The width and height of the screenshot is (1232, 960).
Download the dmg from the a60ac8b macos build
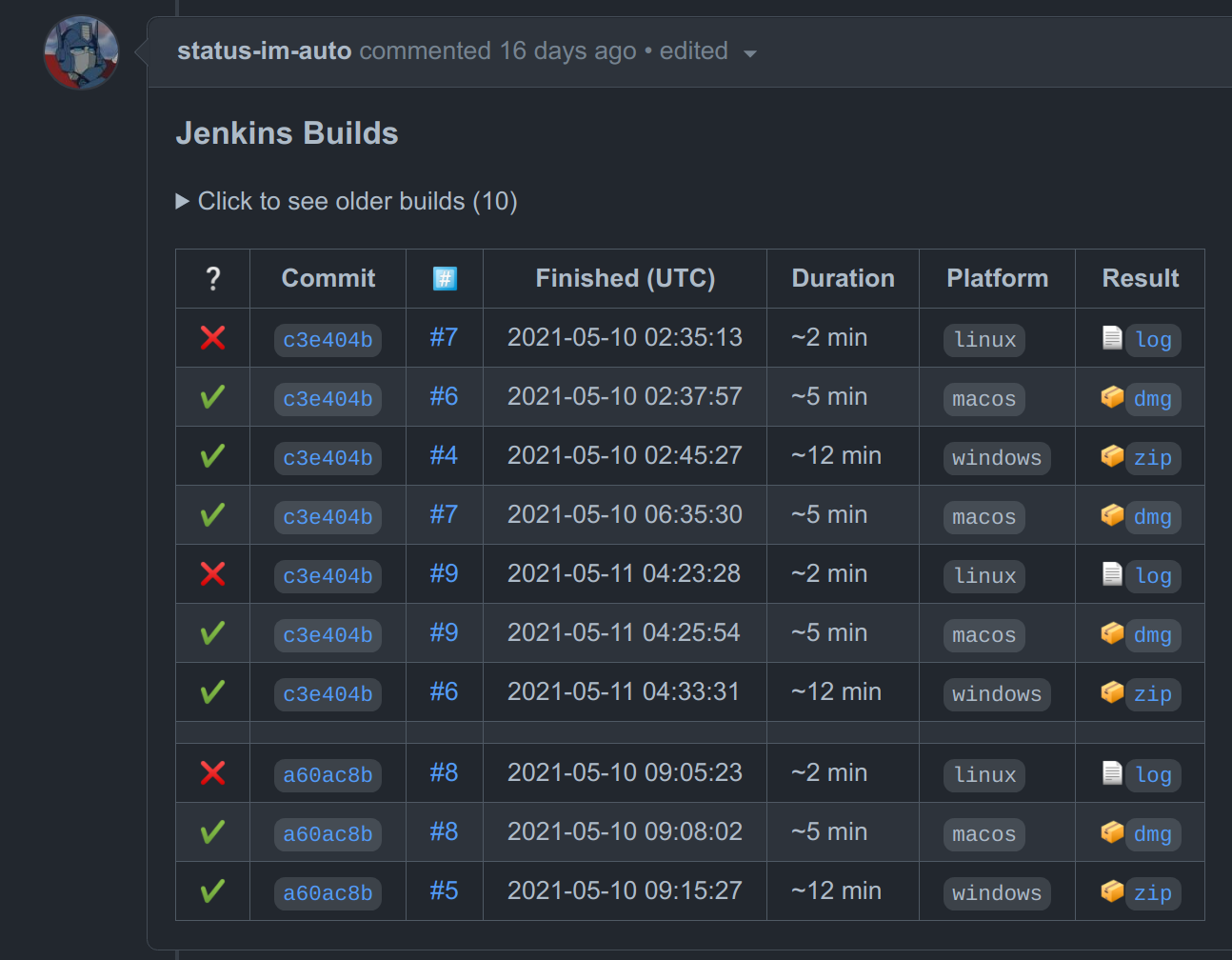pos(1153,833)
